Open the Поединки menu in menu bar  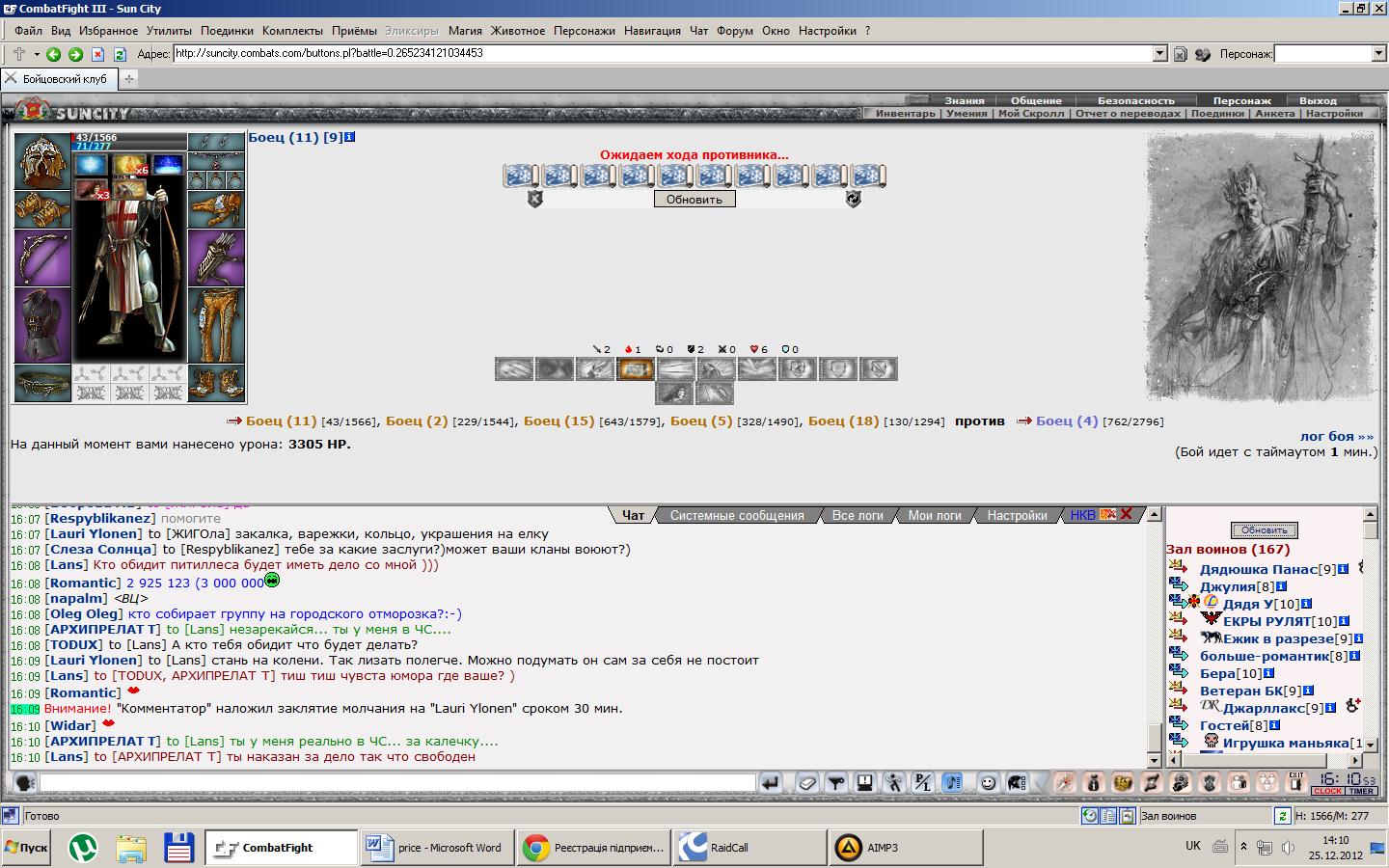pos(227,31)
